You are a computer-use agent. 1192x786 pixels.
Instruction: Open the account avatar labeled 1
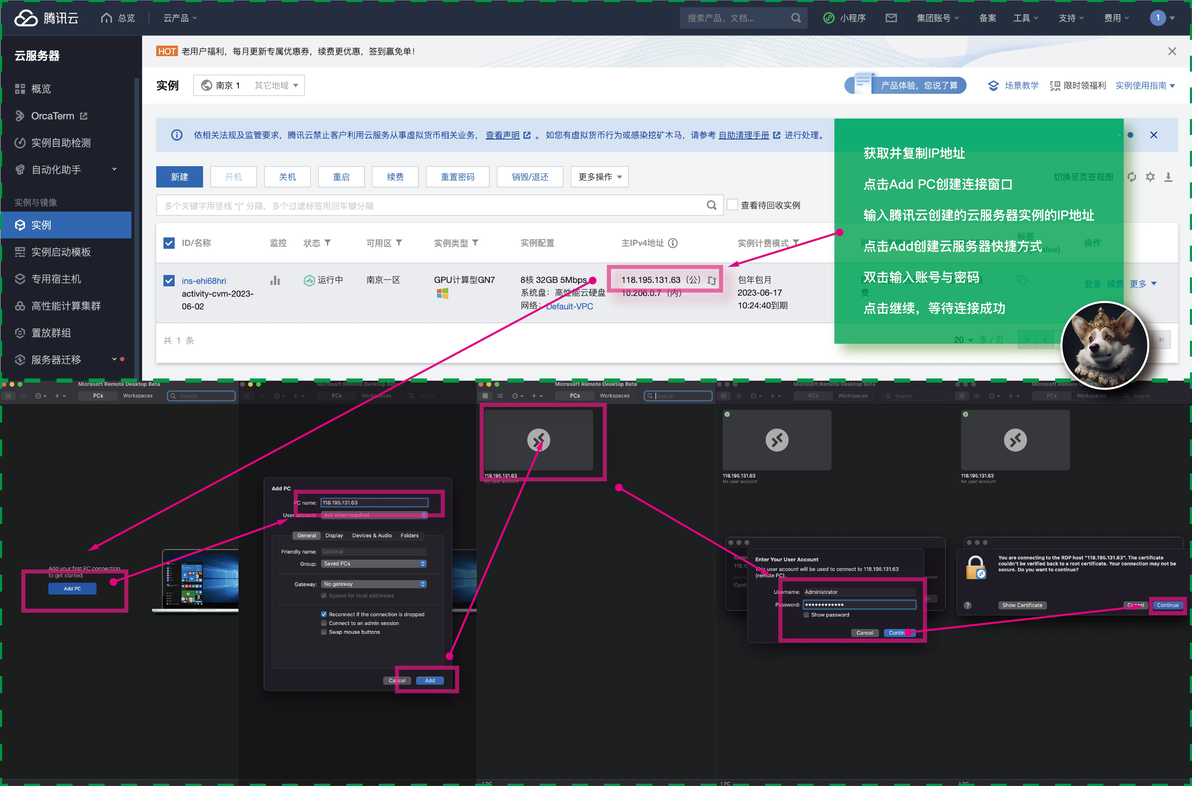pyautogui.click(x=1158, y=17)
